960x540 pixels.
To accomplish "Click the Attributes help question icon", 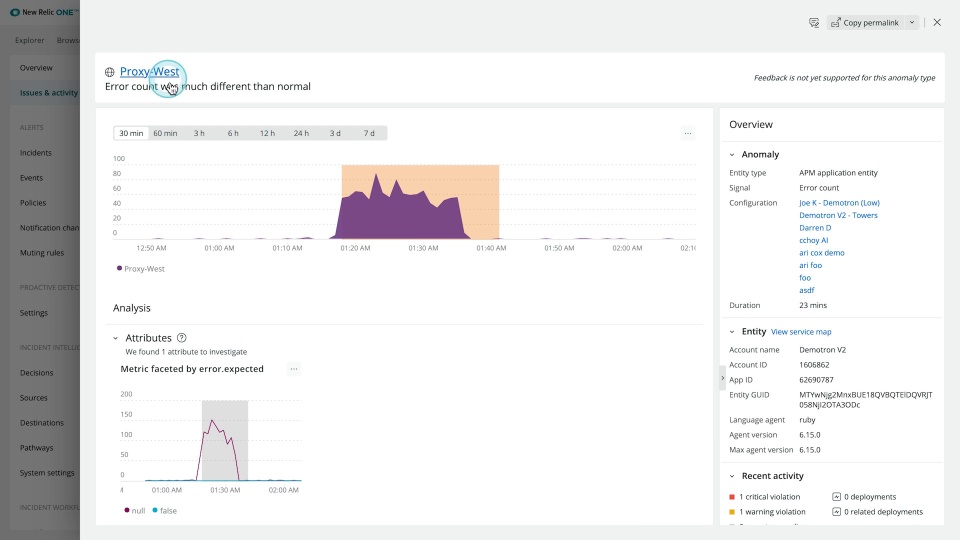I will pyautogui.click(x=182, y=337).
